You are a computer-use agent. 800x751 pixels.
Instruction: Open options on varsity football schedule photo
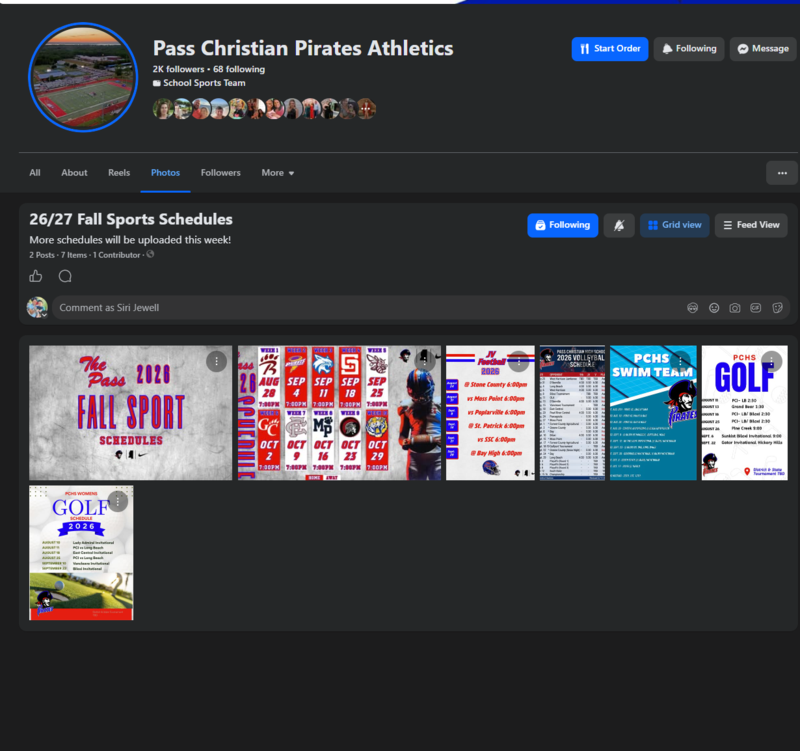[424, 360]
